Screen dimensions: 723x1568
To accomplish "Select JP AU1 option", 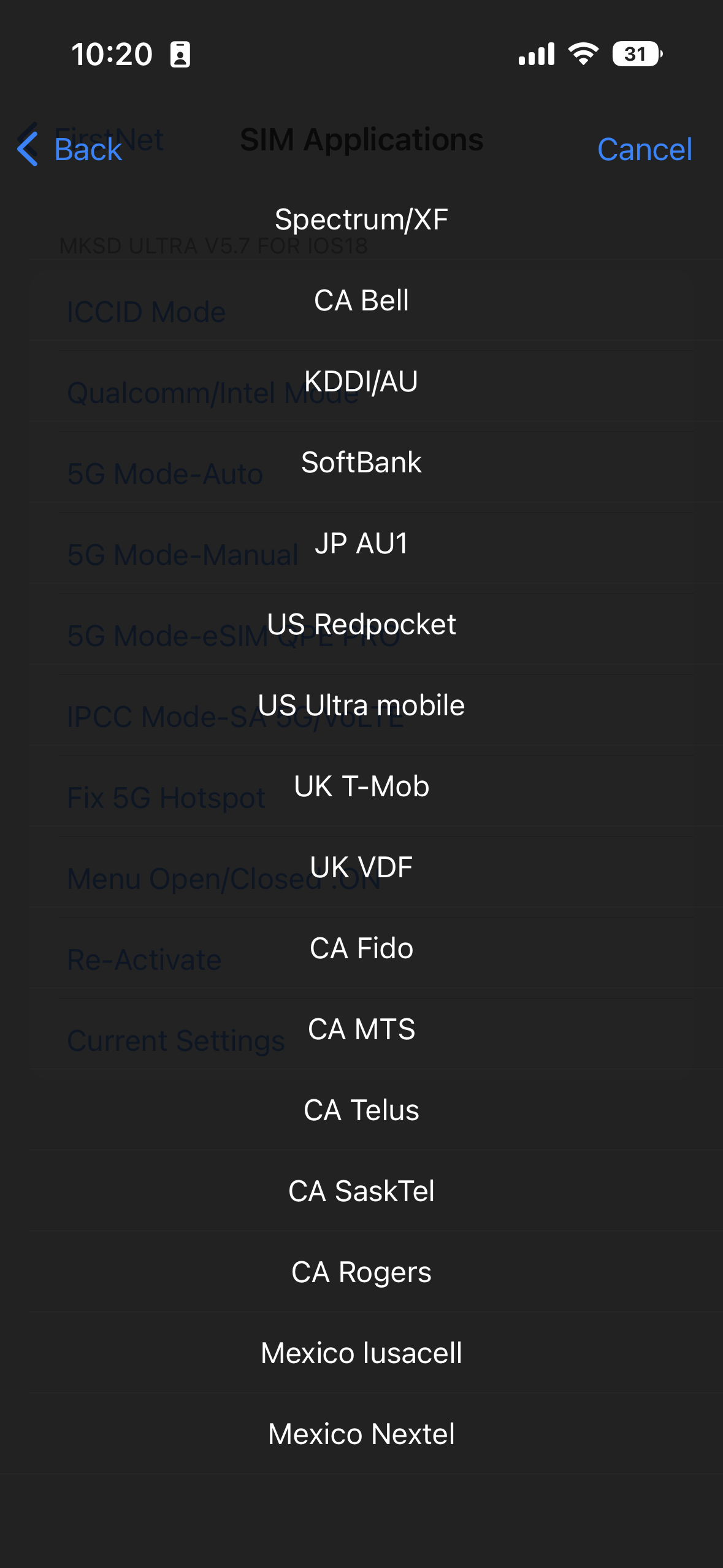I will (361, 544).
